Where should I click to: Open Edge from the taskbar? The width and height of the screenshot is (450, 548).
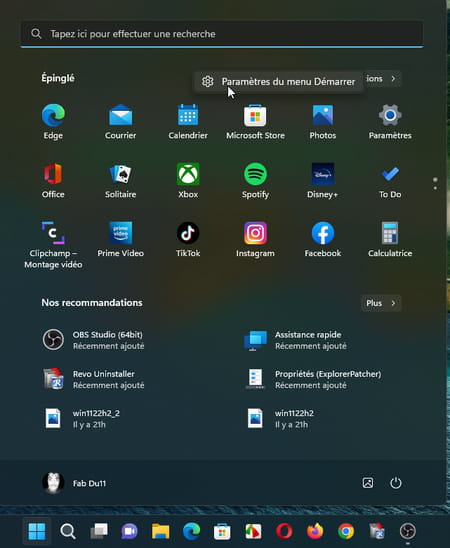coord(191,531)
